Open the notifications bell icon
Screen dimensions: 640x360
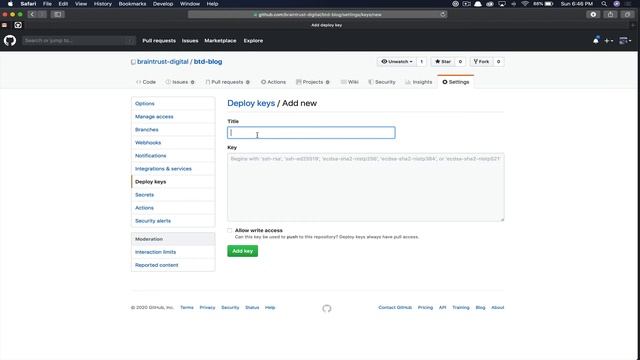596,40
